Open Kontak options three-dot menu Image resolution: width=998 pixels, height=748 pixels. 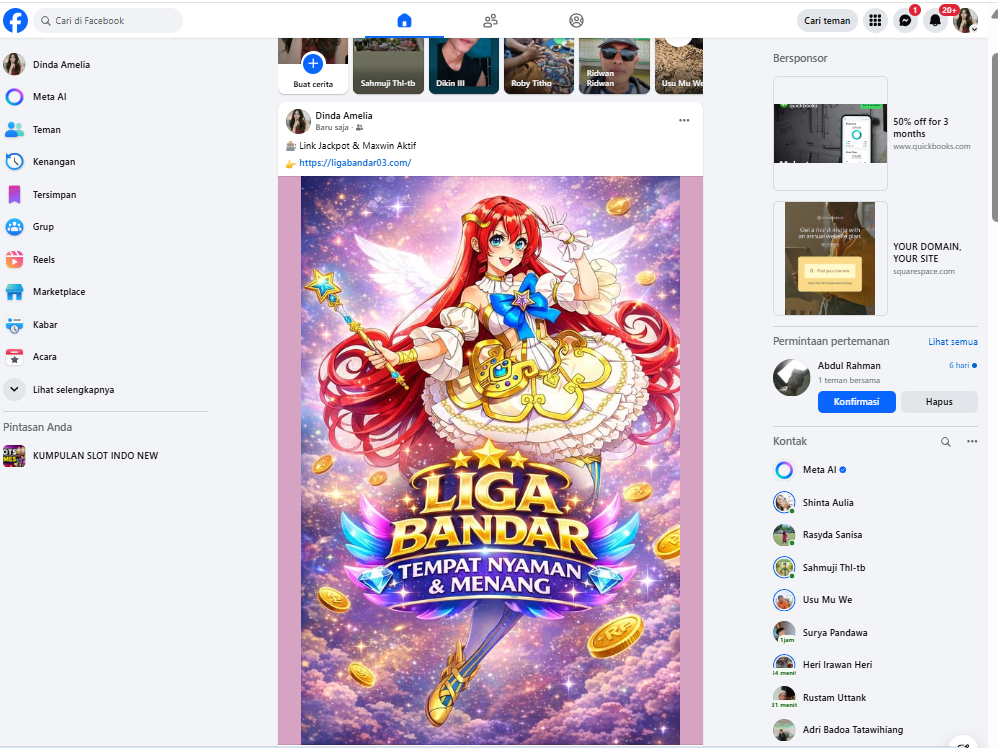click(x=972, y=441)
